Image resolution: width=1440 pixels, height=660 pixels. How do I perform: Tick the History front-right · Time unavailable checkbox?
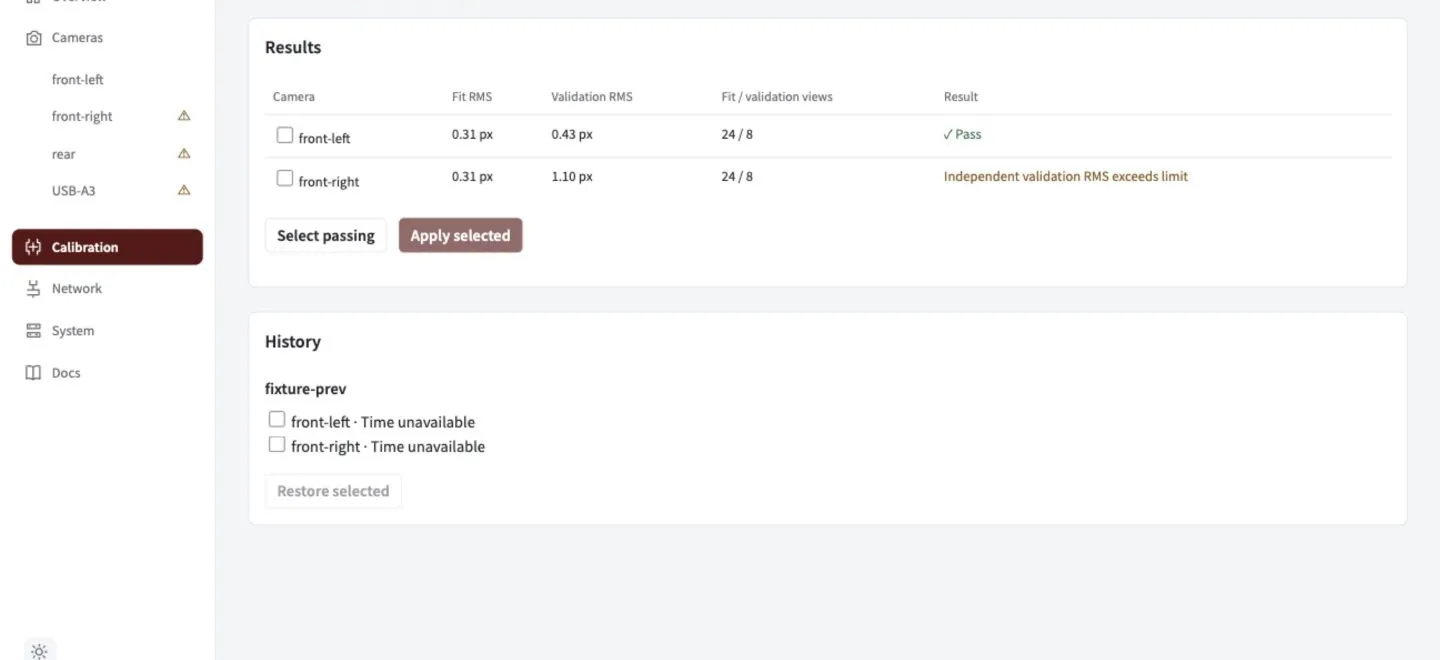pyautogui.click(x=277, y=444)
